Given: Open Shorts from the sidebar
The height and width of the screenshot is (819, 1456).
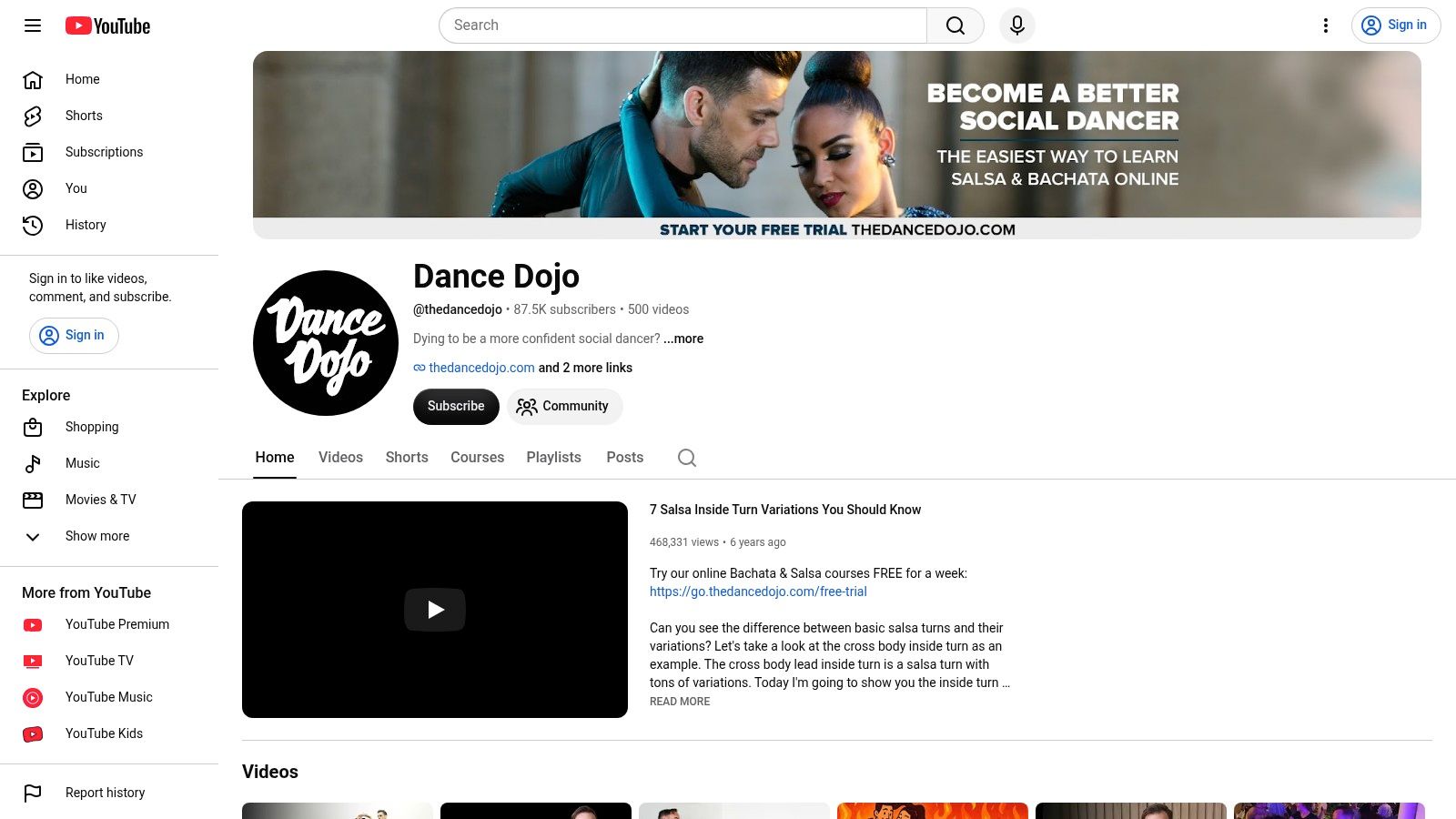Looking at the screenshot, I should (x=109, y=116).
